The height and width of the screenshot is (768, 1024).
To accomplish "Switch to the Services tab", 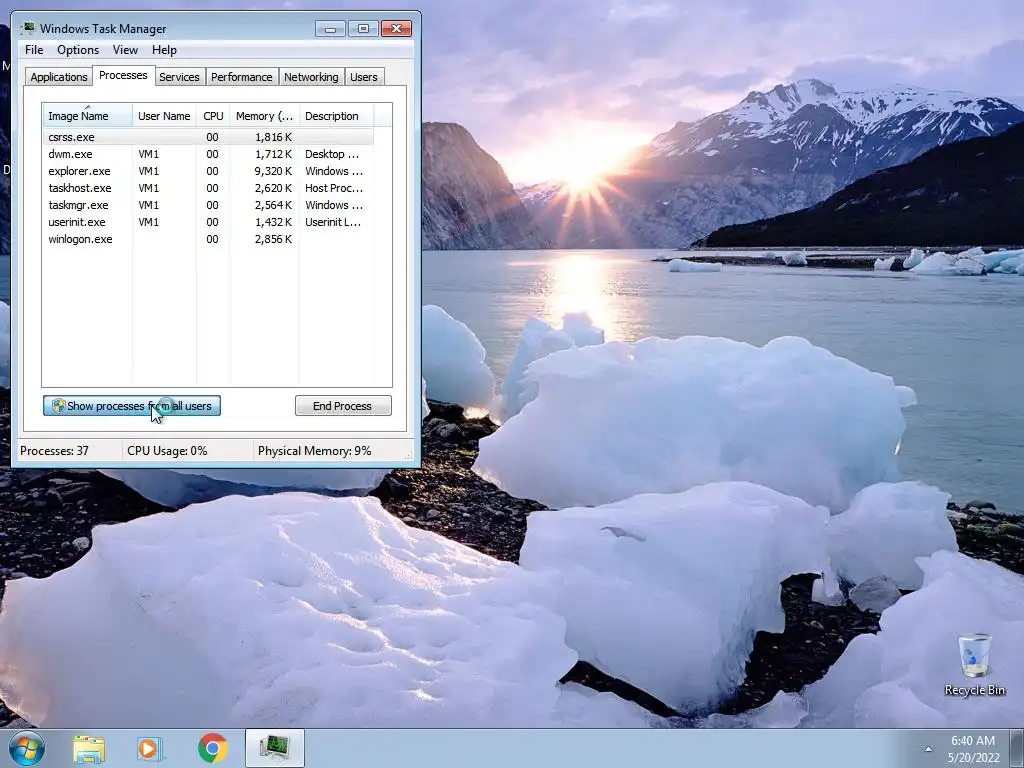I will [180, 76].
